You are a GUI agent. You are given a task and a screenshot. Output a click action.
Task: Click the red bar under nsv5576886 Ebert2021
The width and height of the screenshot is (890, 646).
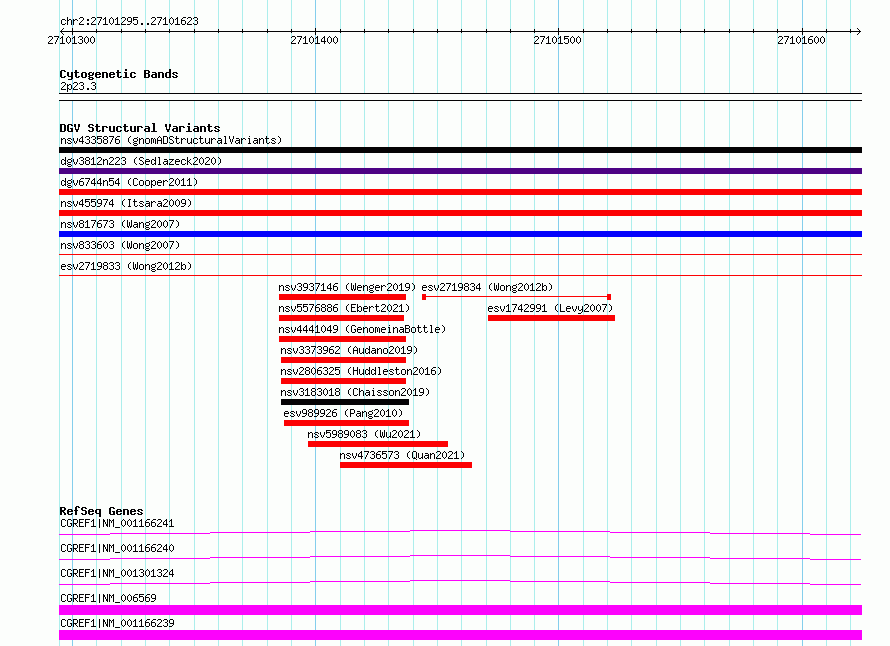pos(341,318)
